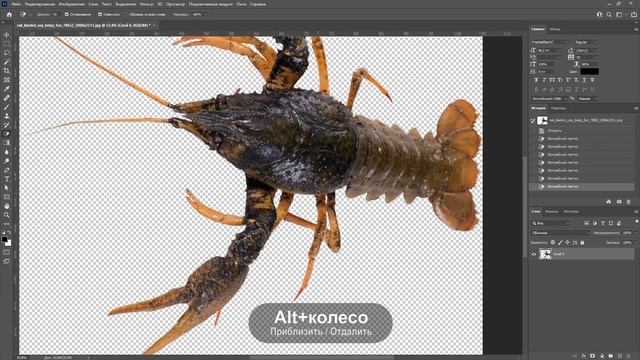The width and height of the screenshot is (640, 360).
Task: Switch to the Контуры tab
Action: click(x=571, y=211)
